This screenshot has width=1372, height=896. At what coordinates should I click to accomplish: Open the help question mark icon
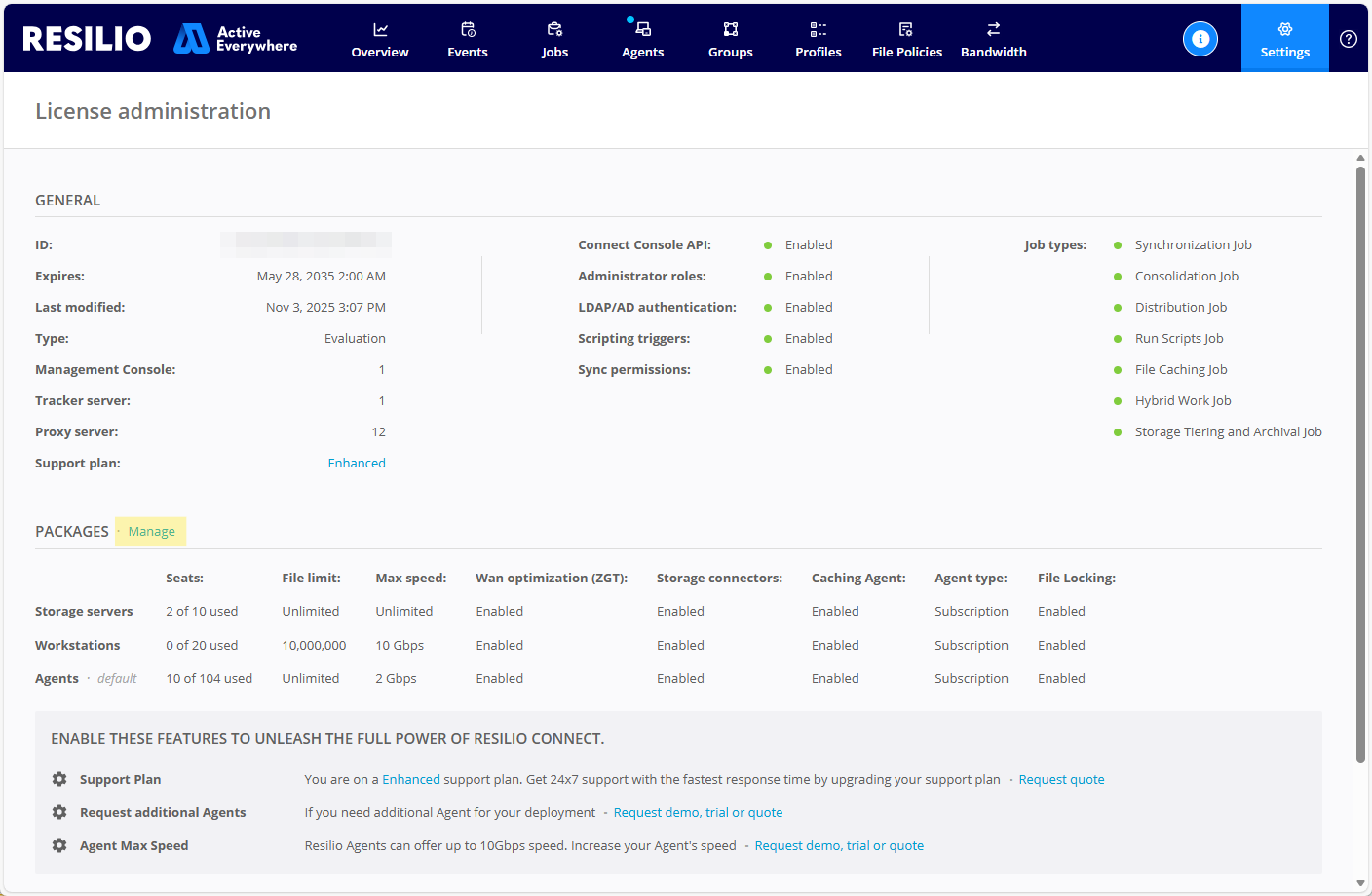(x=1348, y=39)
